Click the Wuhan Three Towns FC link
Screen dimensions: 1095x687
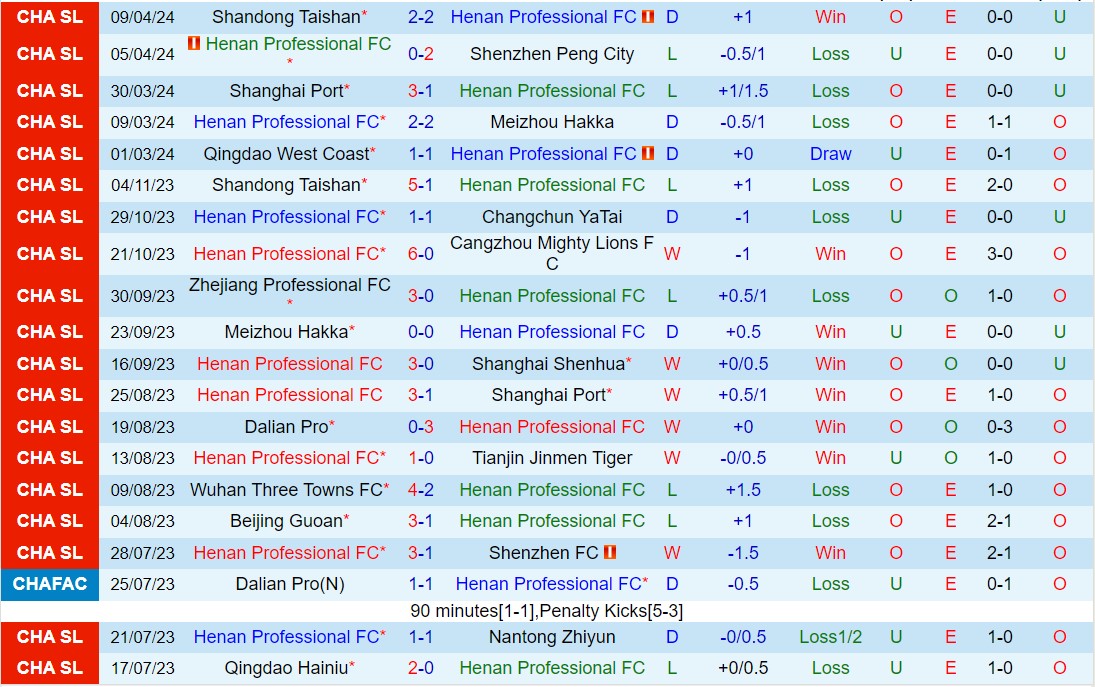coord(286,490)
